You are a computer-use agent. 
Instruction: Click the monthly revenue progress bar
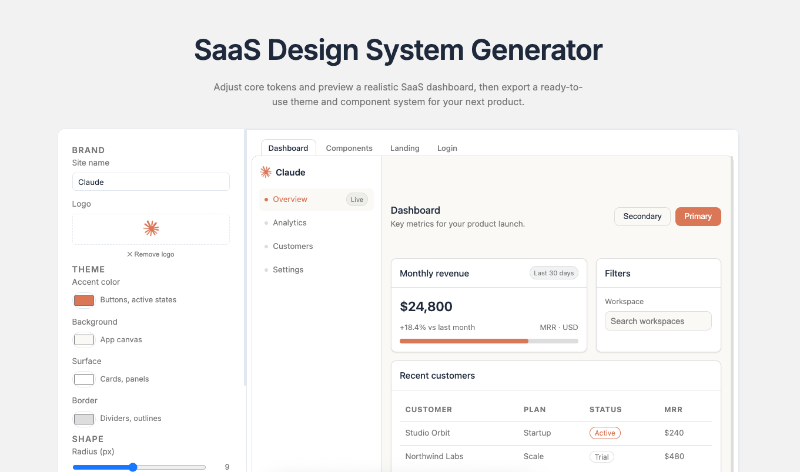(489, 341)
